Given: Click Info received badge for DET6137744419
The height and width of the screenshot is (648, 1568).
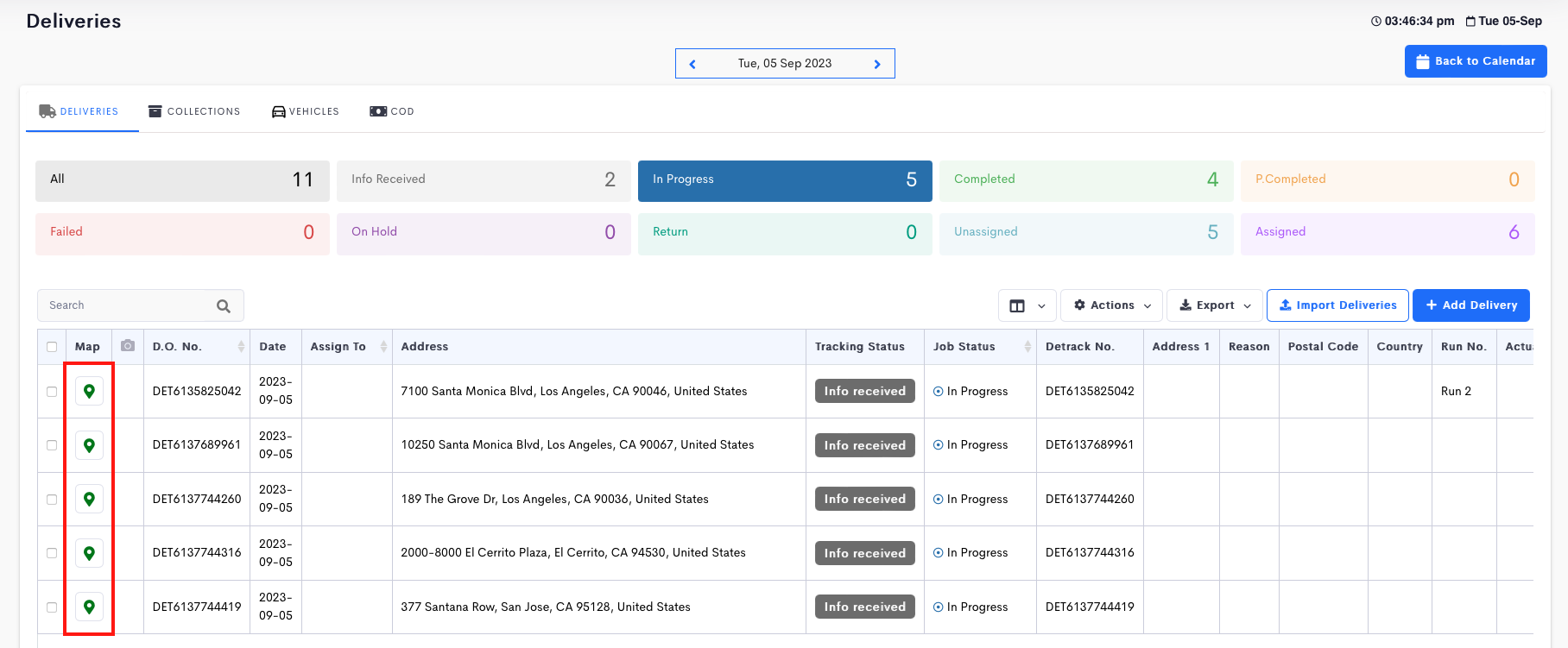Looking at the screenshot, I should pos(865,607).
